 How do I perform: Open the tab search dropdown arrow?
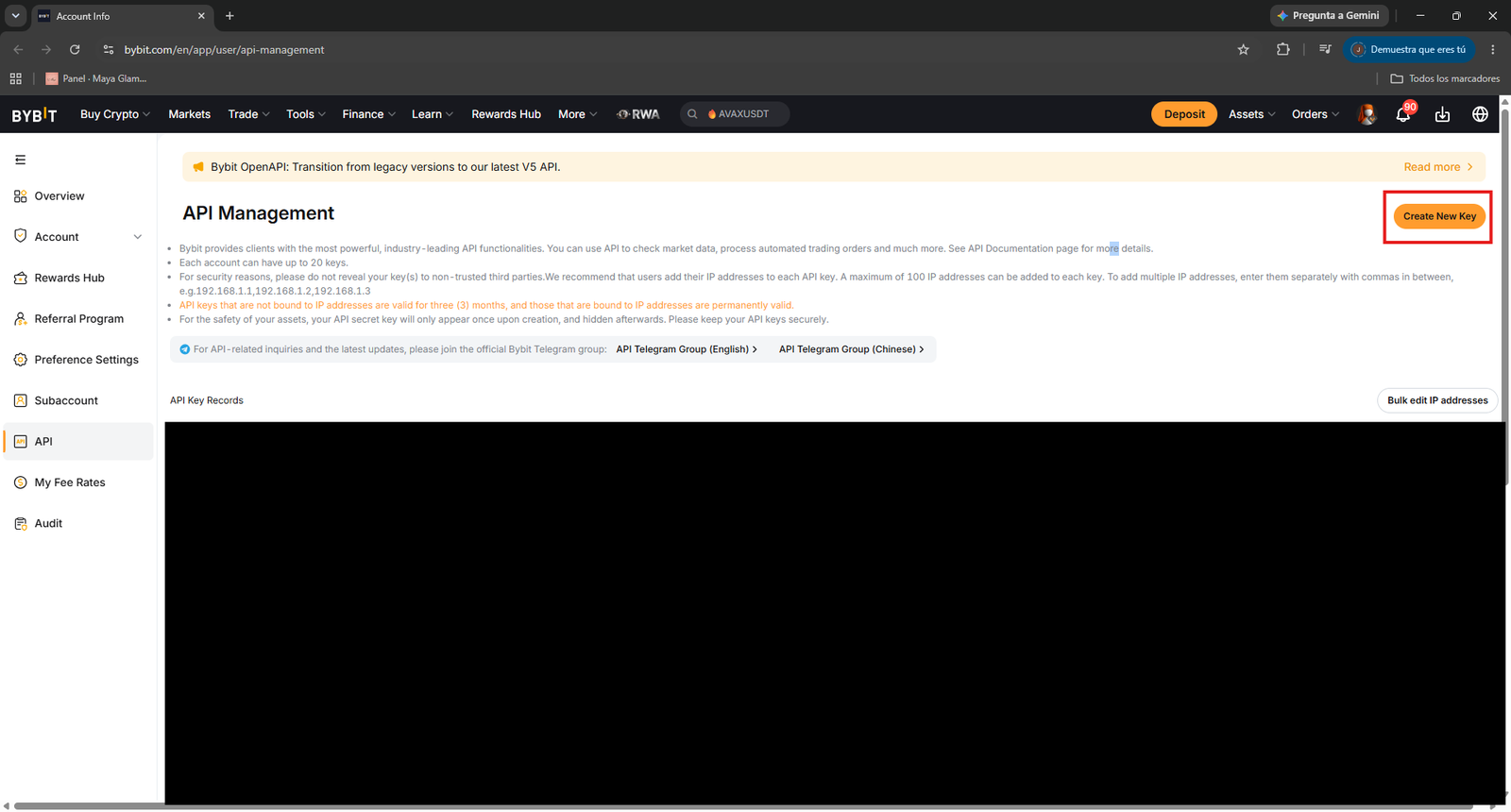point(15,16)
